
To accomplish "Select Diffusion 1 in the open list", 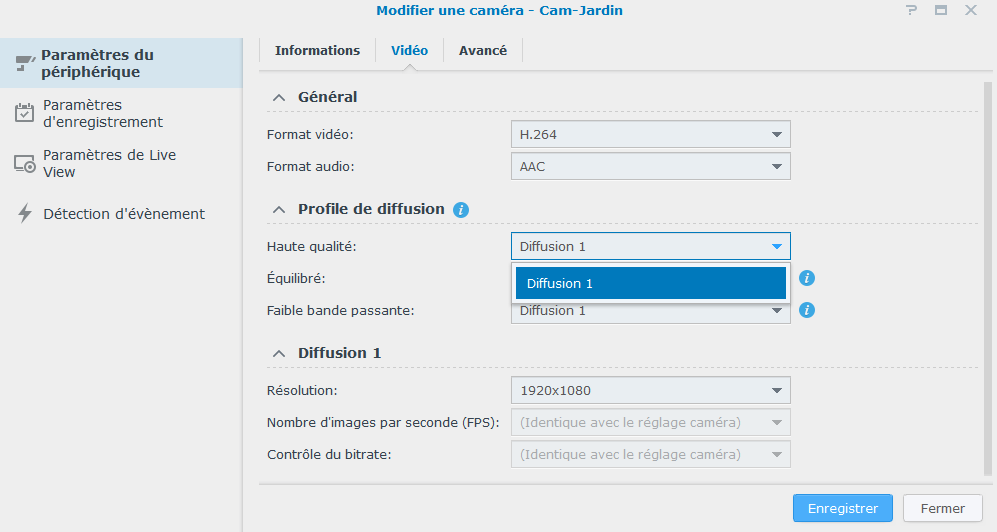I will 650,283.
